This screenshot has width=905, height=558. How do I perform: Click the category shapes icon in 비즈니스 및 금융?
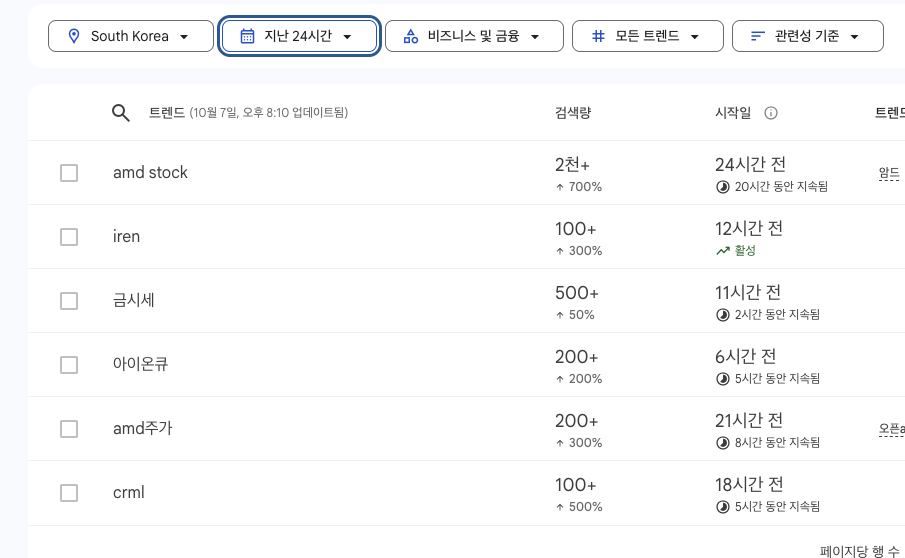coord(410,37)
